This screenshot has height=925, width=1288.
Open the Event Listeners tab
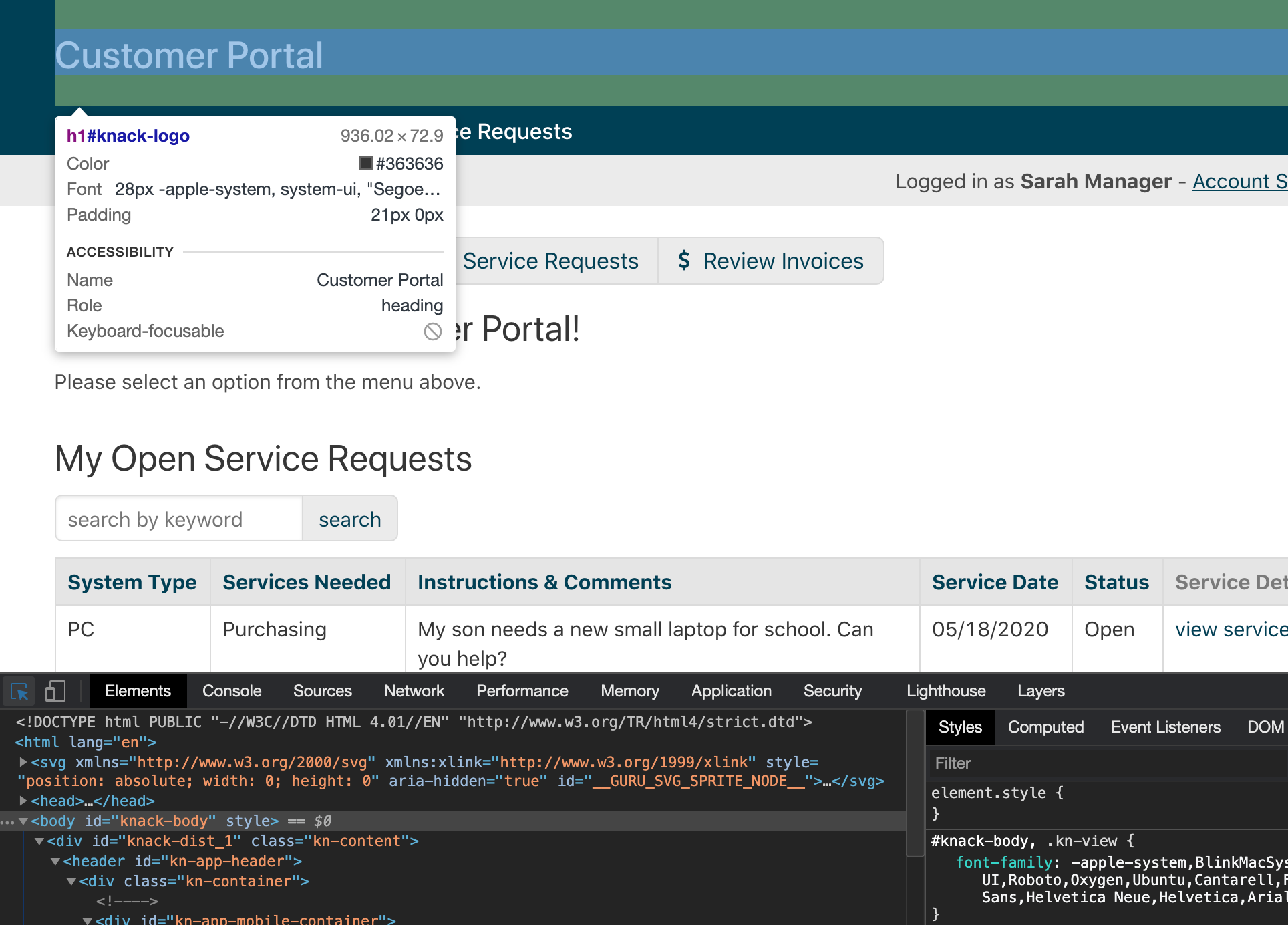coord(1165,727)
